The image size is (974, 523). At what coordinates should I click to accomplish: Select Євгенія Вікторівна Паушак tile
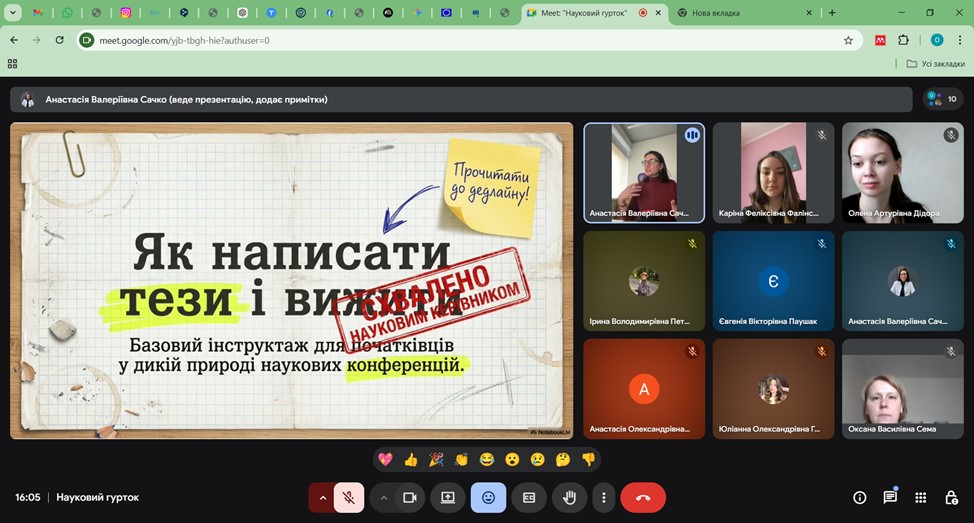[773, 281]
